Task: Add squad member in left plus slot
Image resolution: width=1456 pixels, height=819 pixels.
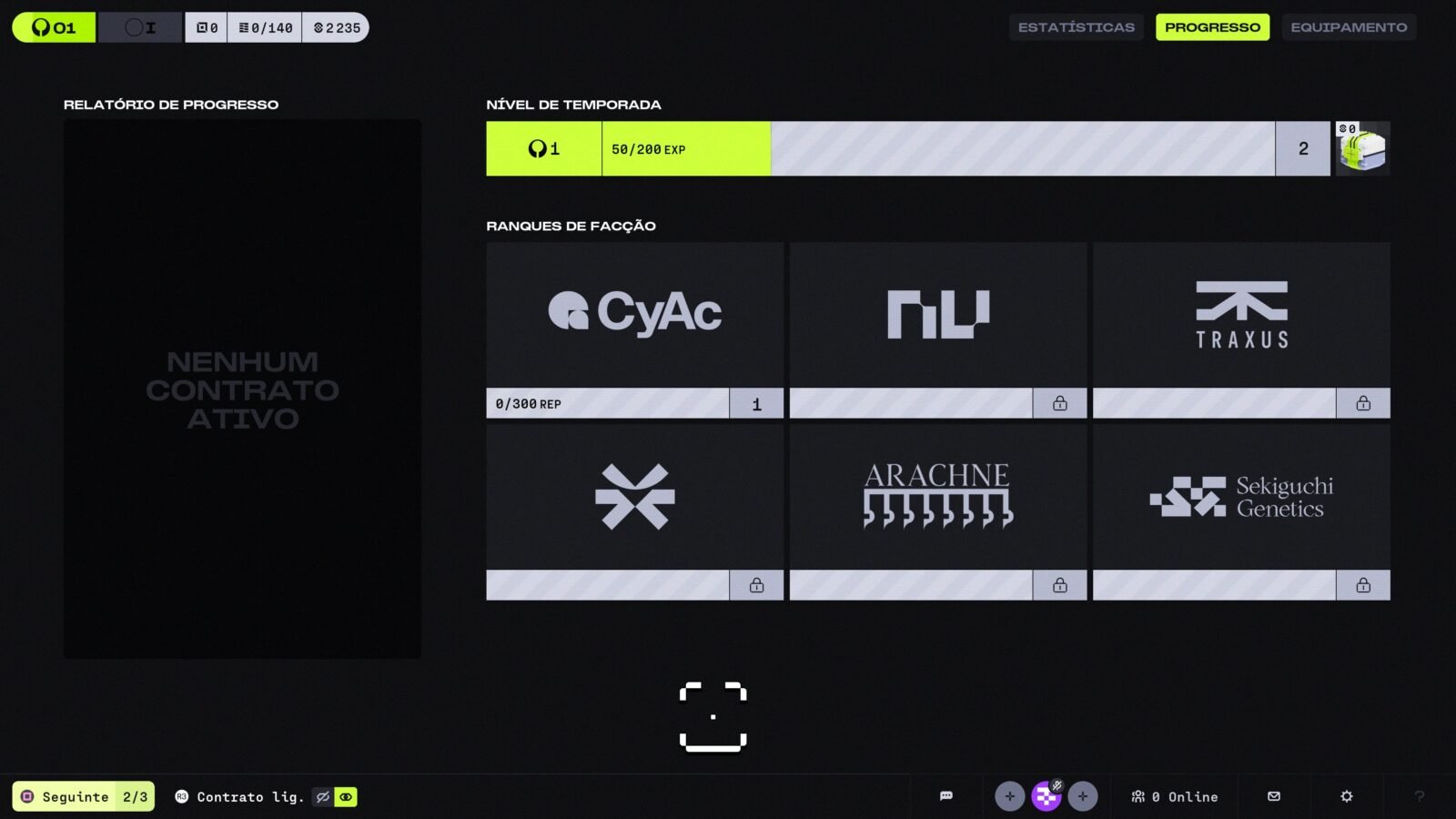Action: pyautogui.click(x=1009, y=796)
